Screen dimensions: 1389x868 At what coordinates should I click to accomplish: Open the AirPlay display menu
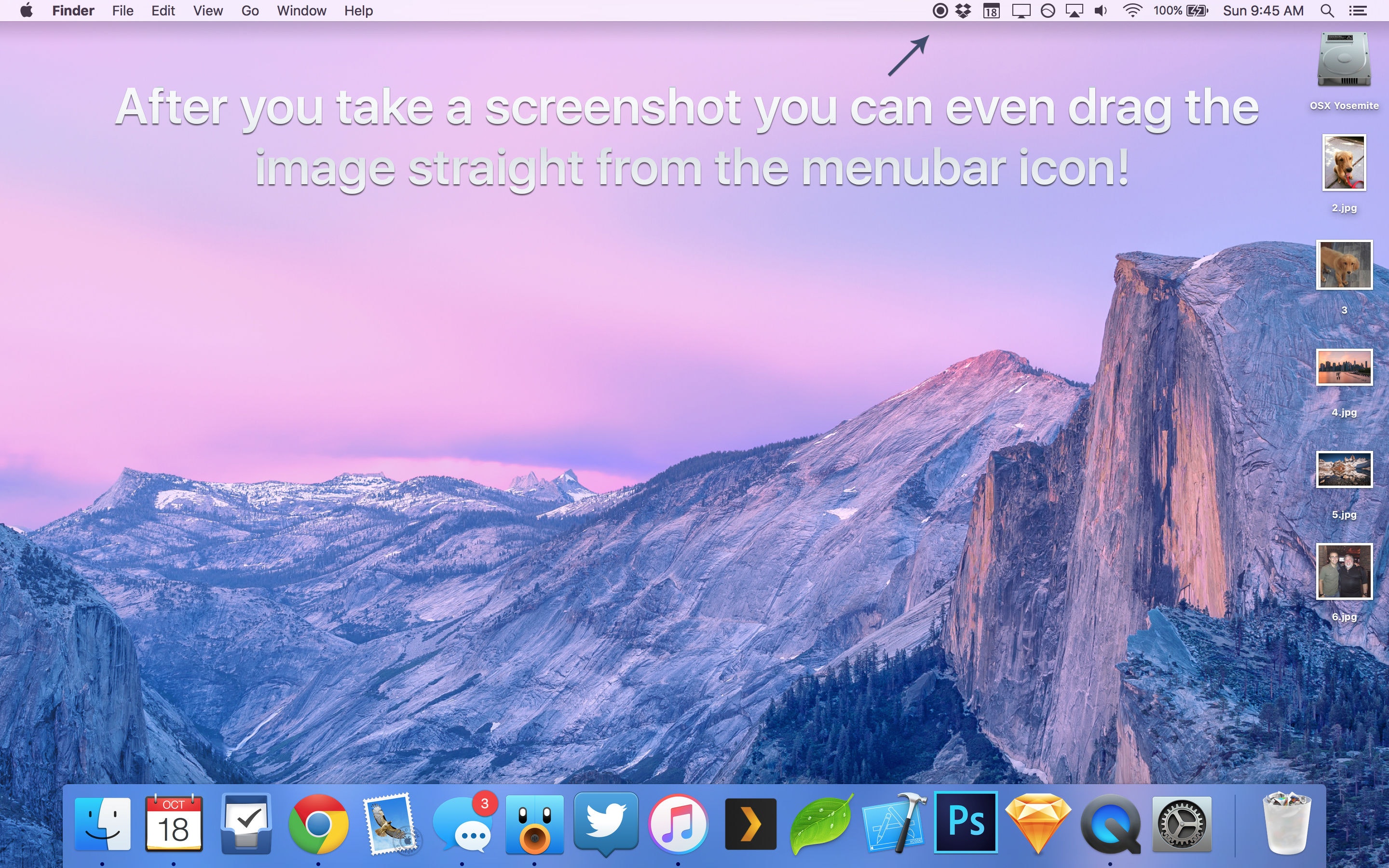(1074, 11)
